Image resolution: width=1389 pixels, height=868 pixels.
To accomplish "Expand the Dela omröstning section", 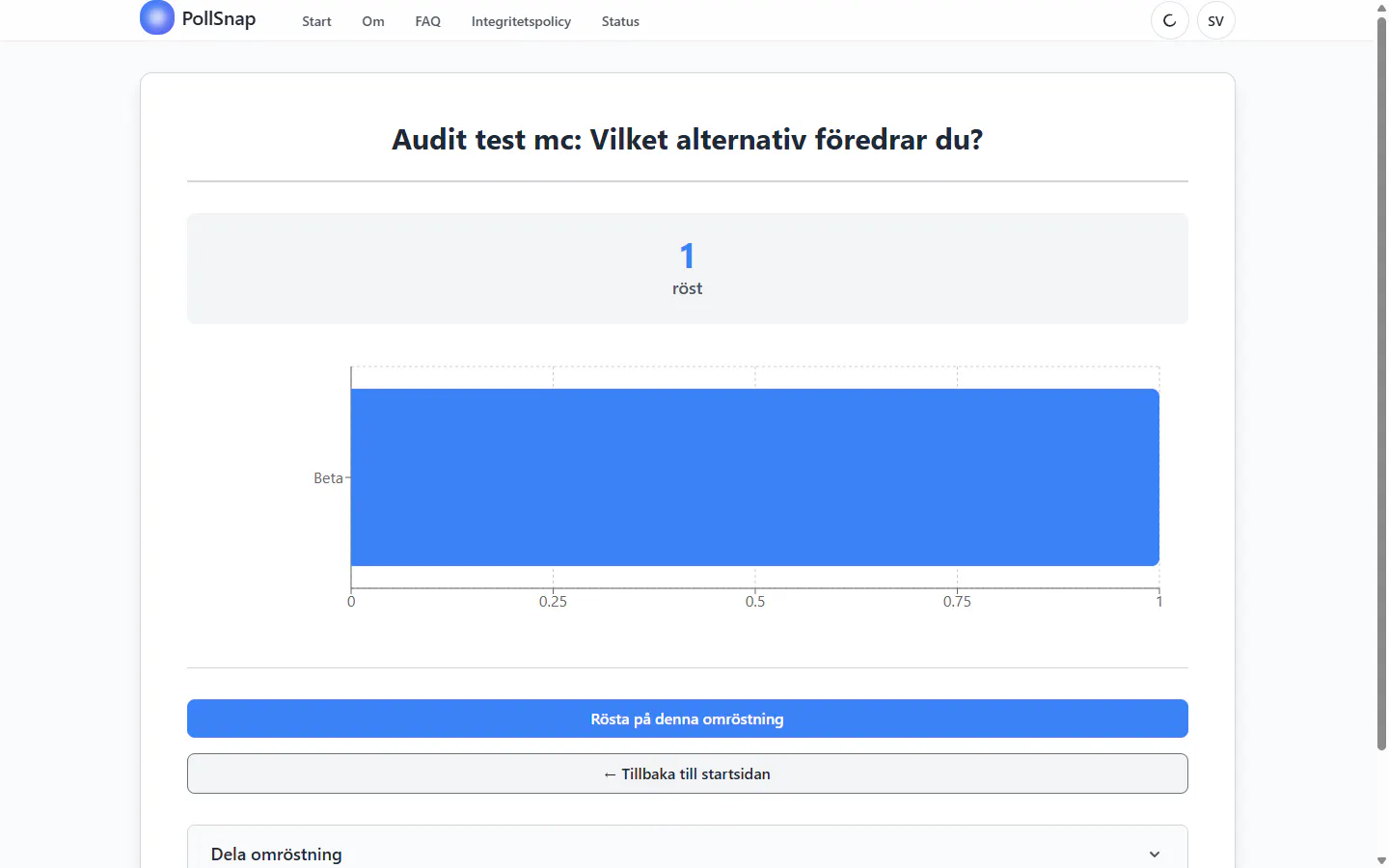I will 688,854.
